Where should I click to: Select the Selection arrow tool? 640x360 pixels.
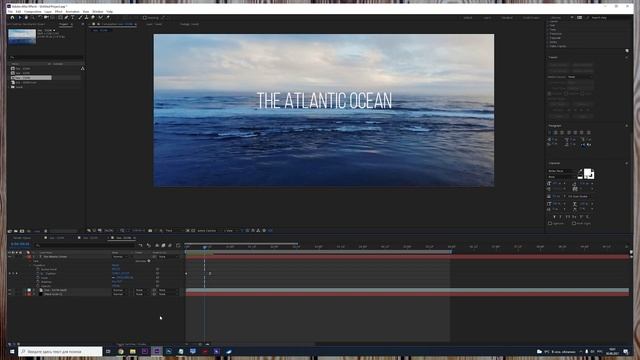pos(20,18)
